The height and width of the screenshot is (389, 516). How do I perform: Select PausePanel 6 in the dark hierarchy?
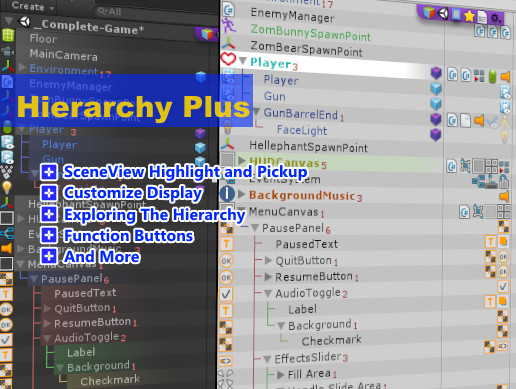click(x=75, y=278)
